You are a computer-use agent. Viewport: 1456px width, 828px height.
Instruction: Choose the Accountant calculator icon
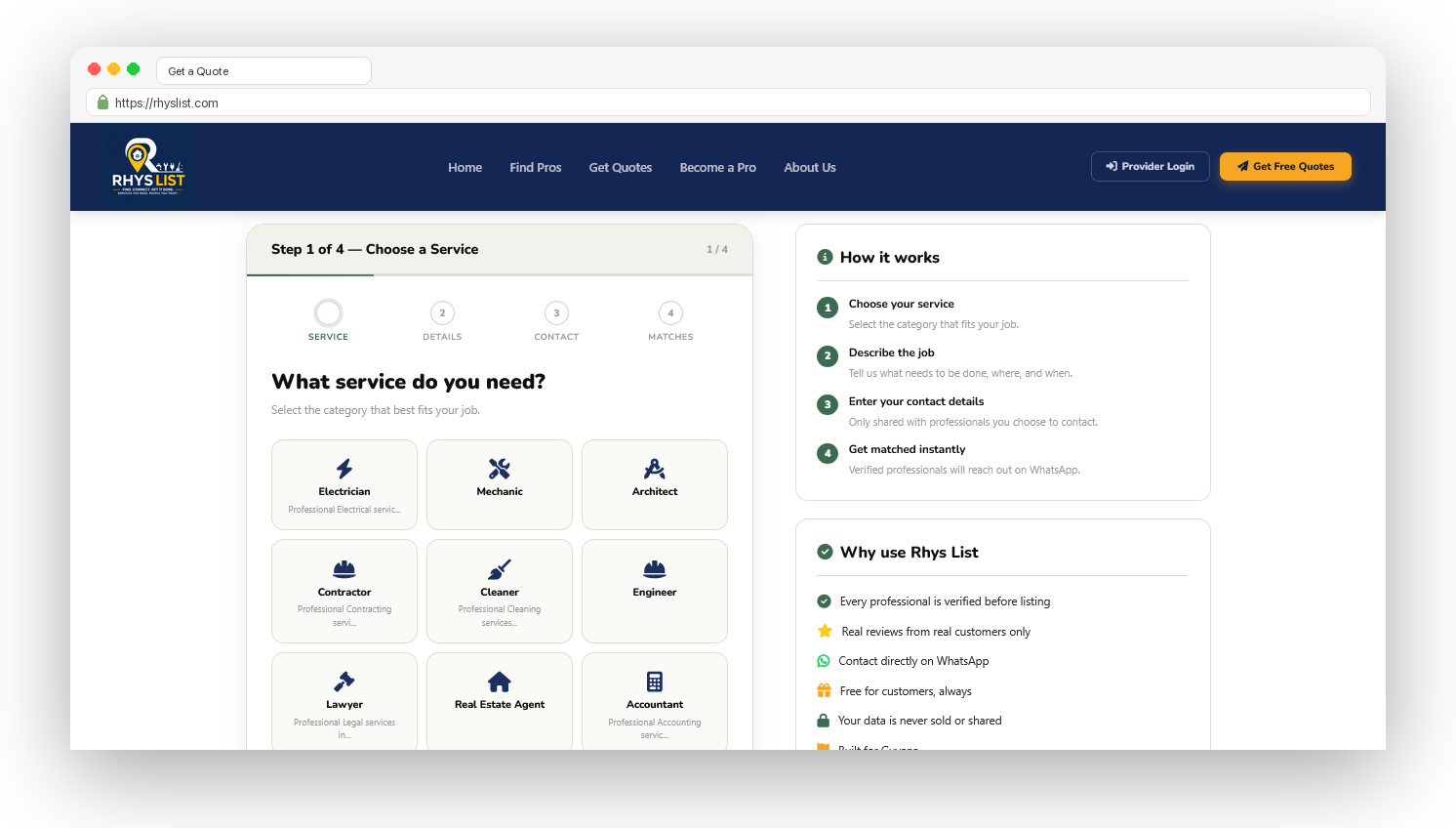coord(655,682)
